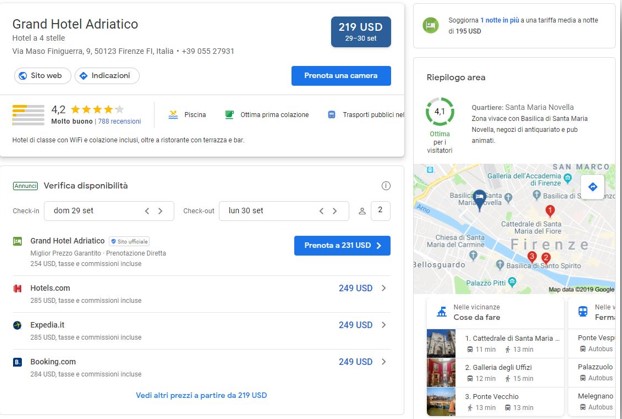
Task: Click the Sito ufficiale badge
Action: pyautogui.click(x=129, y=241)
